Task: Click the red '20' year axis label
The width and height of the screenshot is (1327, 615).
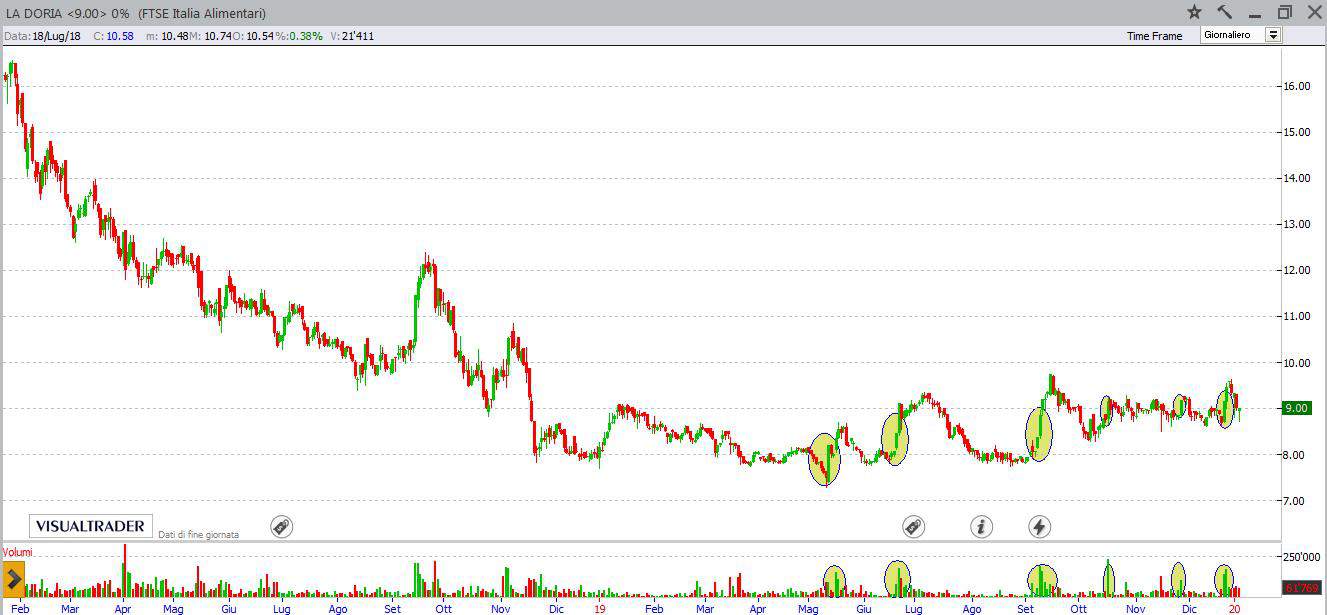Action: (1234, 608)
